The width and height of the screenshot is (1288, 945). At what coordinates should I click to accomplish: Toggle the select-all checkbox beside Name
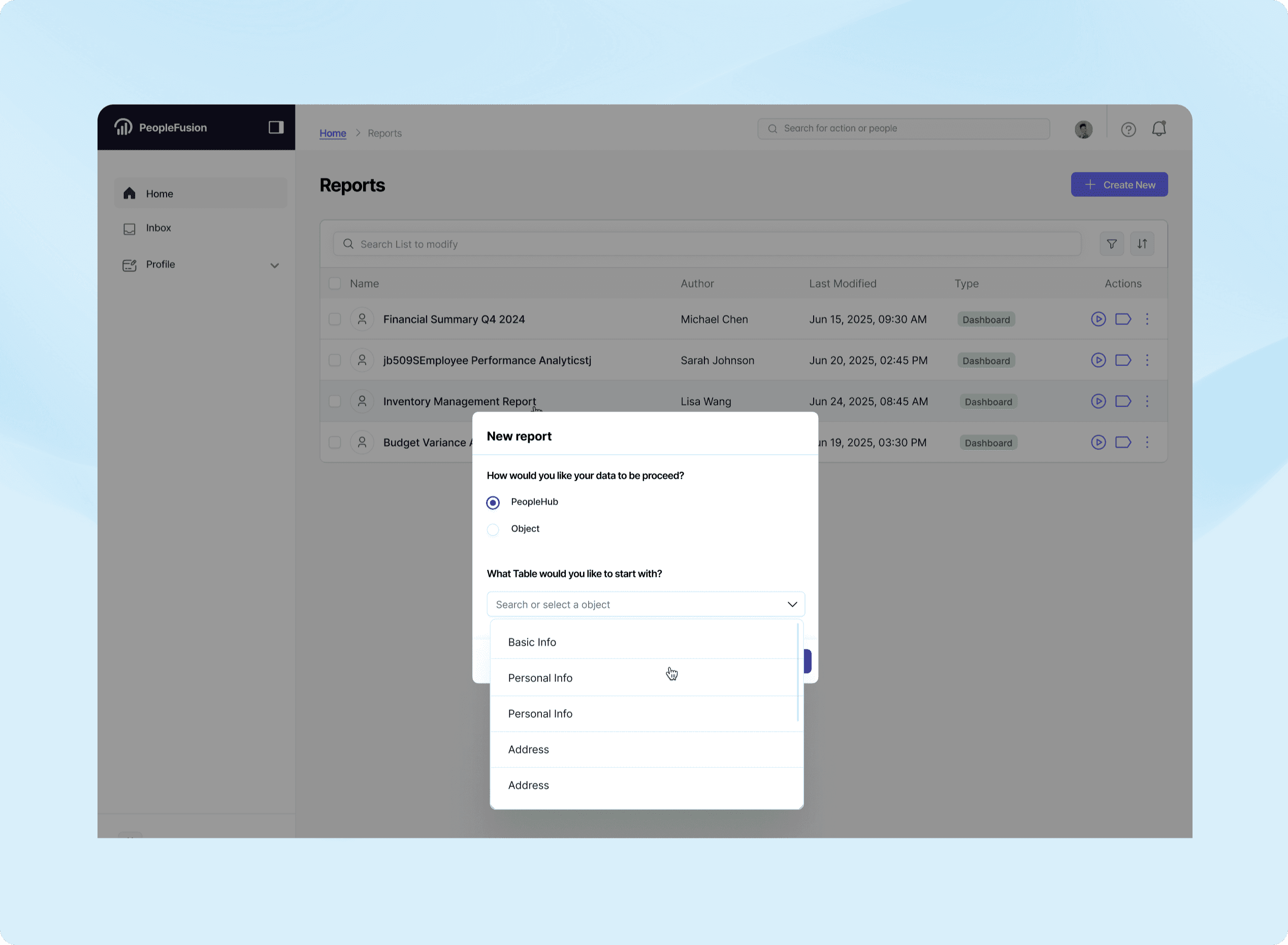coord(335,283)
